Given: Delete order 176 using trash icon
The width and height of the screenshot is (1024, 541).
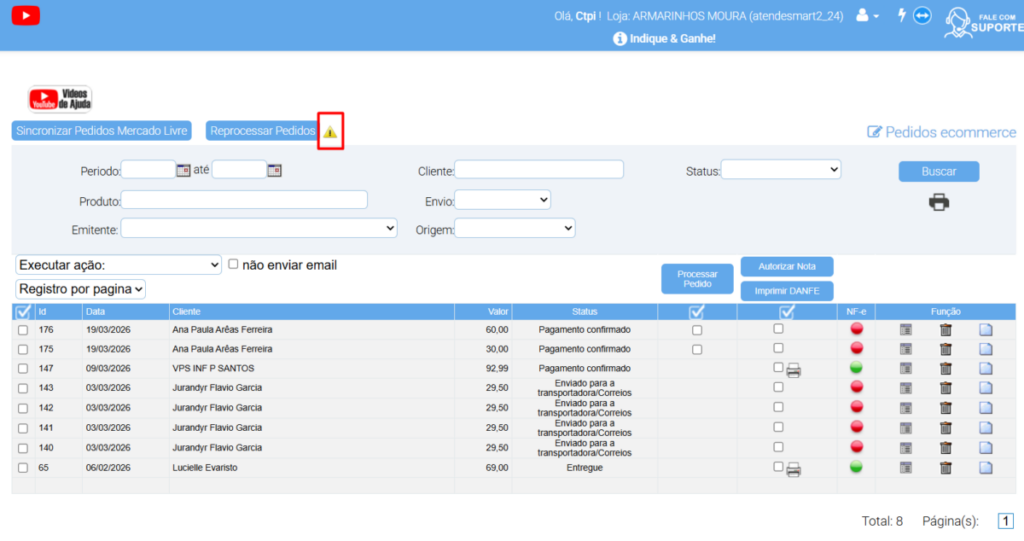Looking at the screenshot, I should click(x=945, y=330).
